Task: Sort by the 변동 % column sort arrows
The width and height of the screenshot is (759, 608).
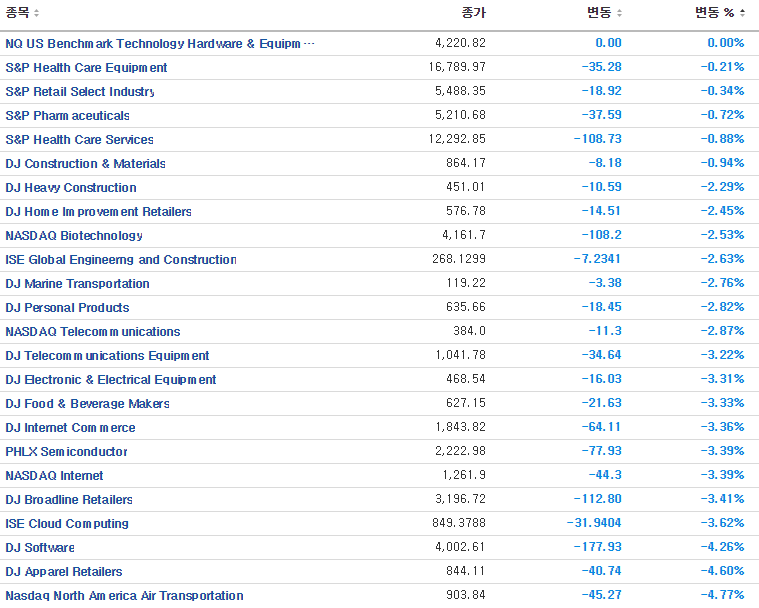Action: click(742, 13)
